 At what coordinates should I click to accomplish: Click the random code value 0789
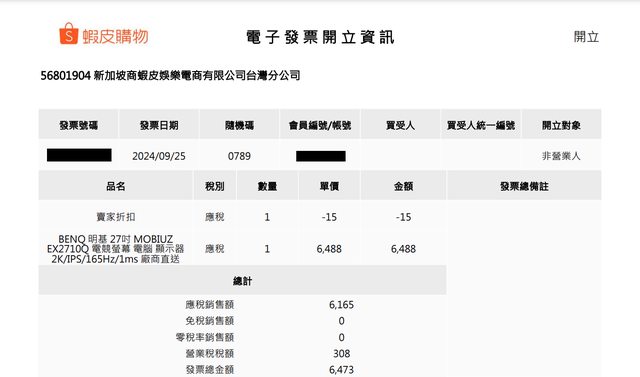pyautogui.click(x=239, y=156)
